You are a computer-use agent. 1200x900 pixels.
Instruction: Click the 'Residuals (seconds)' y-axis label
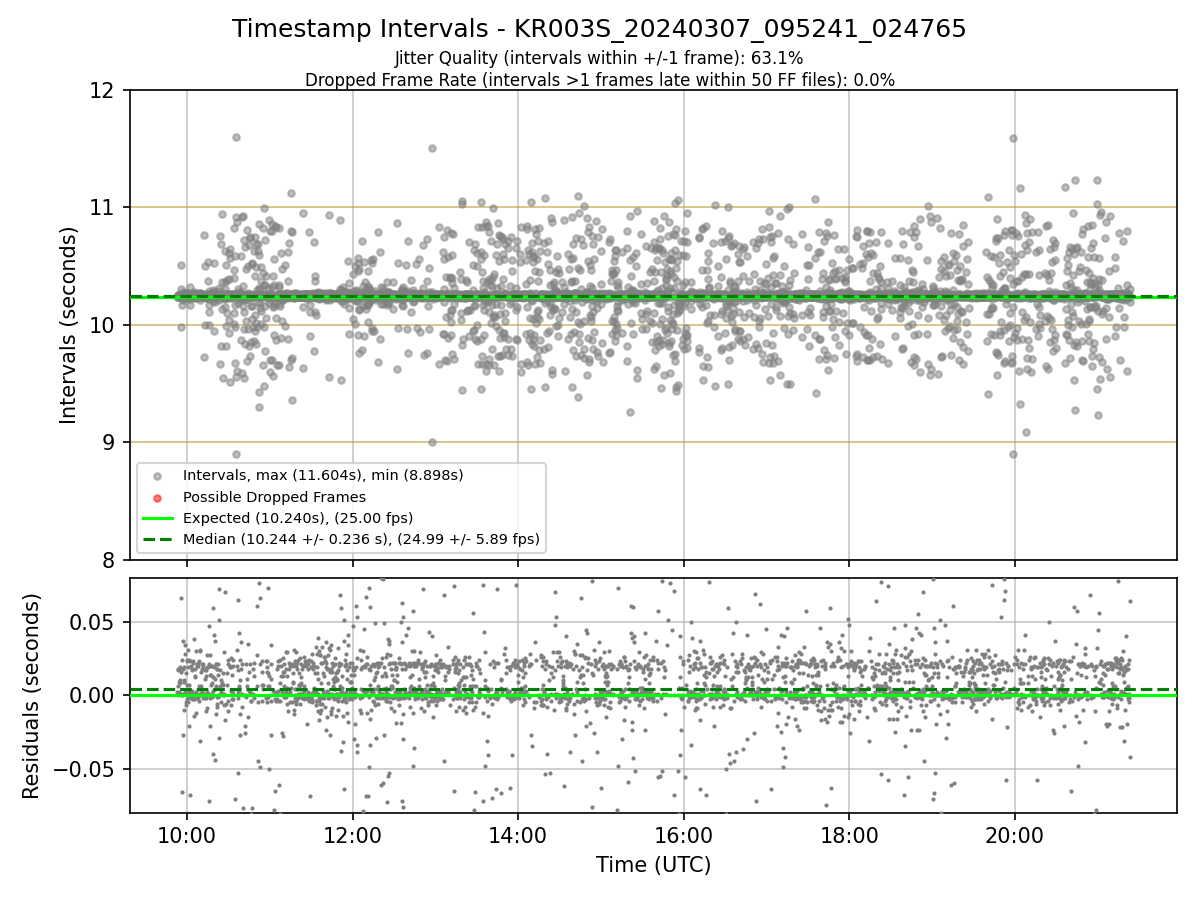(31, 696)
